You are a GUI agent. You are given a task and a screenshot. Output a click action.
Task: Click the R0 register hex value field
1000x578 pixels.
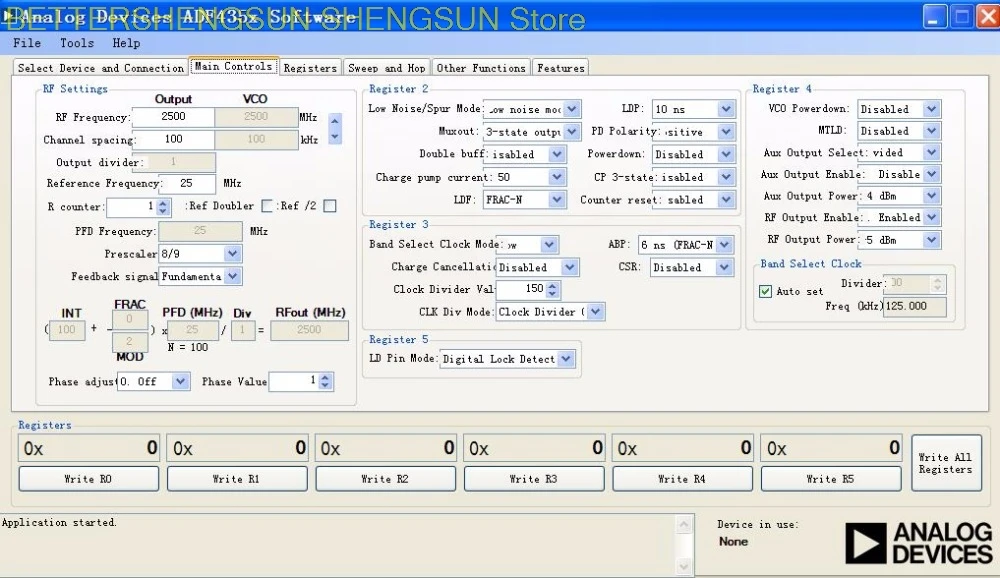tap(89, 448)
